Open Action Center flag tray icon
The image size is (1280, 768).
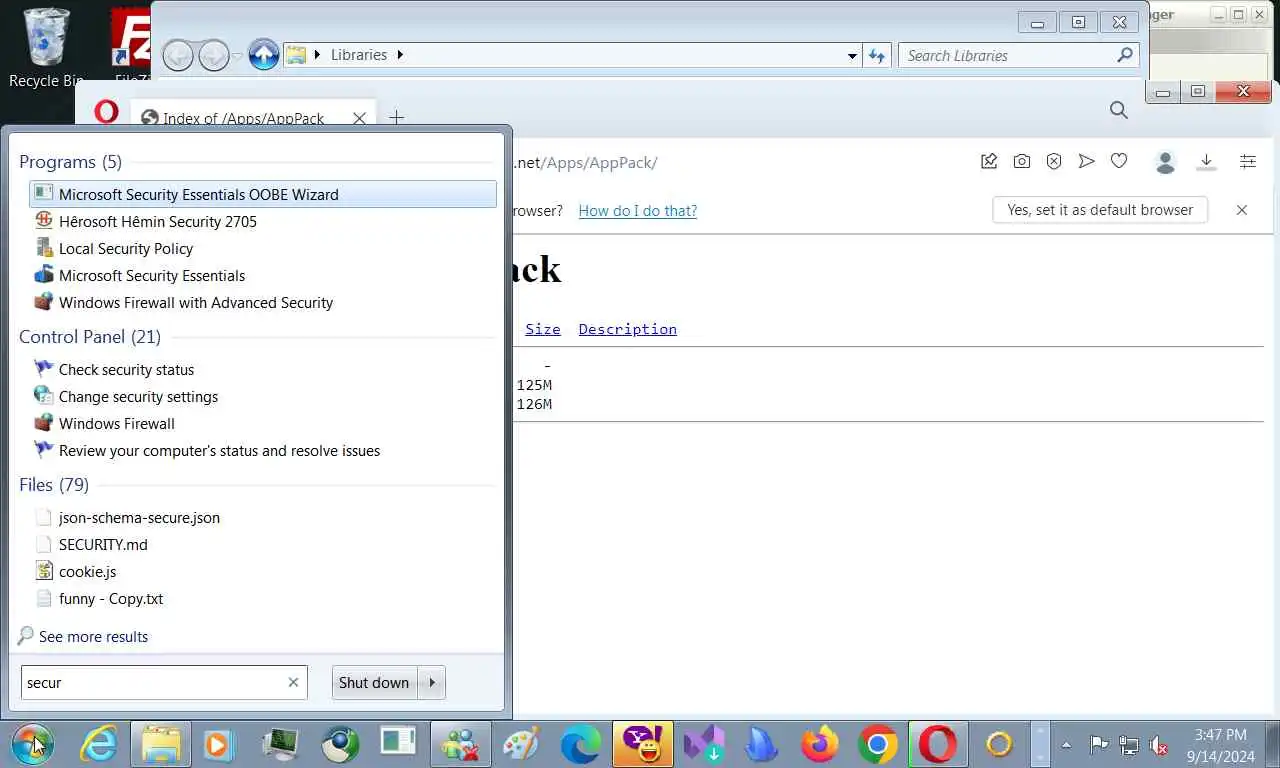(1098, 744)
